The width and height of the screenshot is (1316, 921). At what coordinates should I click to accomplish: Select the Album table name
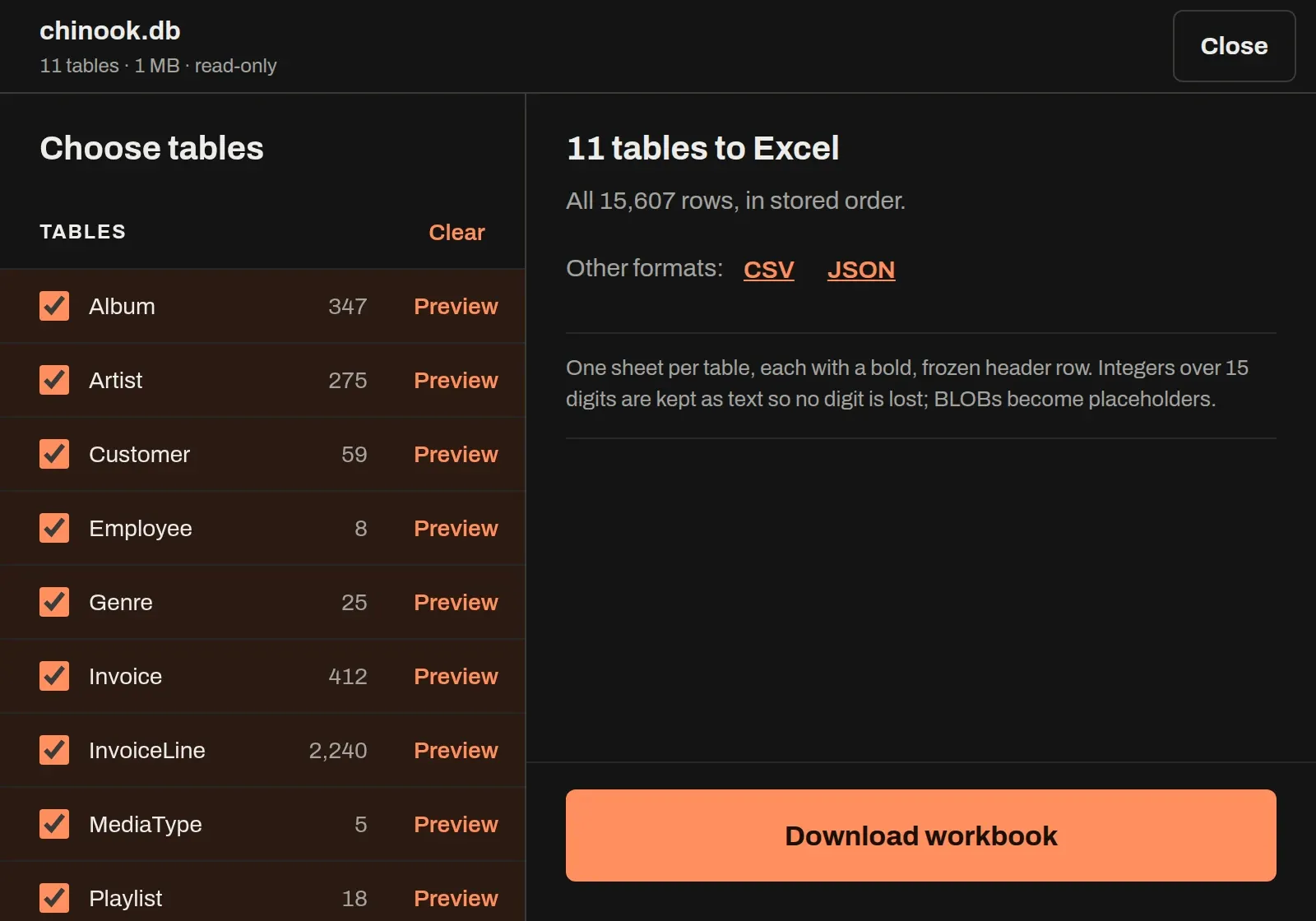[x=122, y=306]
